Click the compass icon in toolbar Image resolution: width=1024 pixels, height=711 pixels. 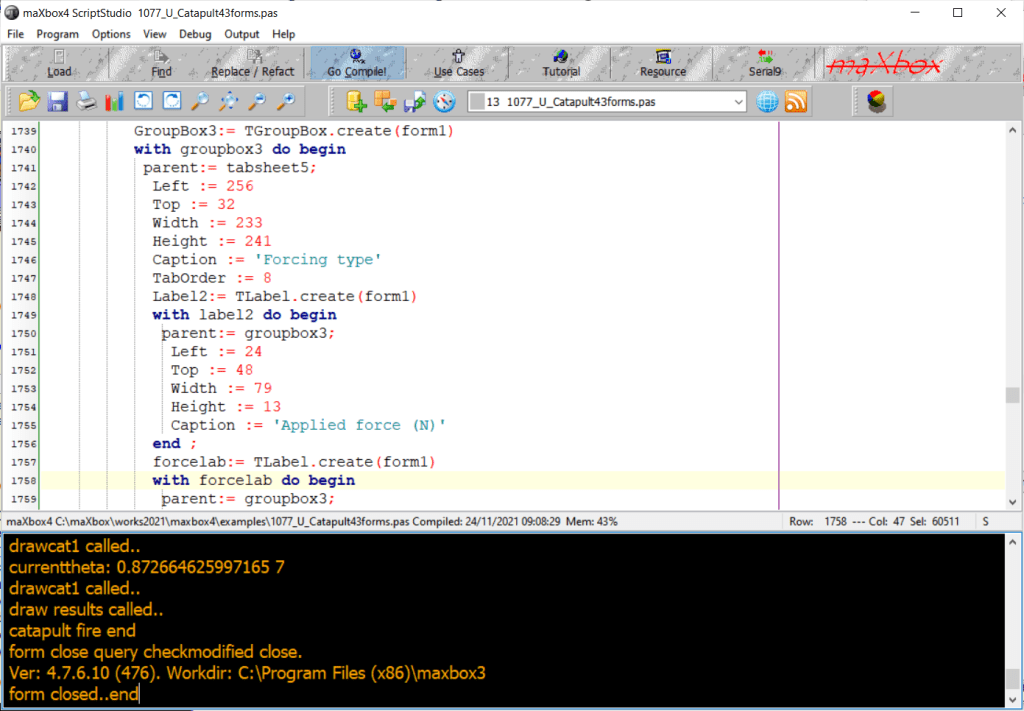[444, 101]
